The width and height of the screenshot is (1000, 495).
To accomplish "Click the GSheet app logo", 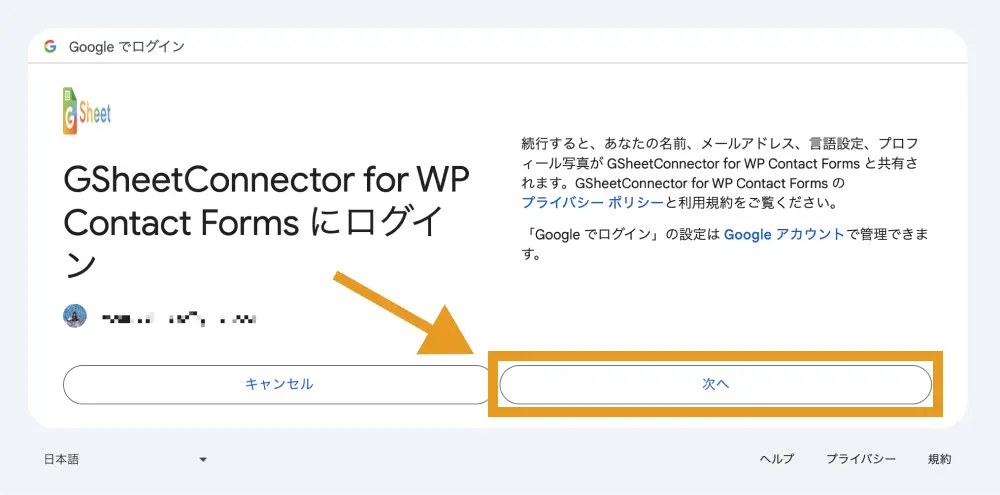I will point(86,111).
